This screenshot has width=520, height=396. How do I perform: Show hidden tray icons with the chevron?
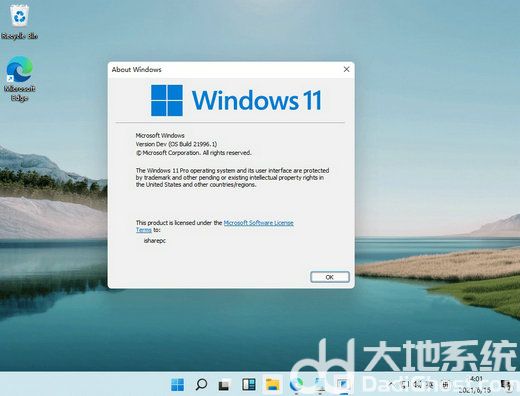click(392, 385)
